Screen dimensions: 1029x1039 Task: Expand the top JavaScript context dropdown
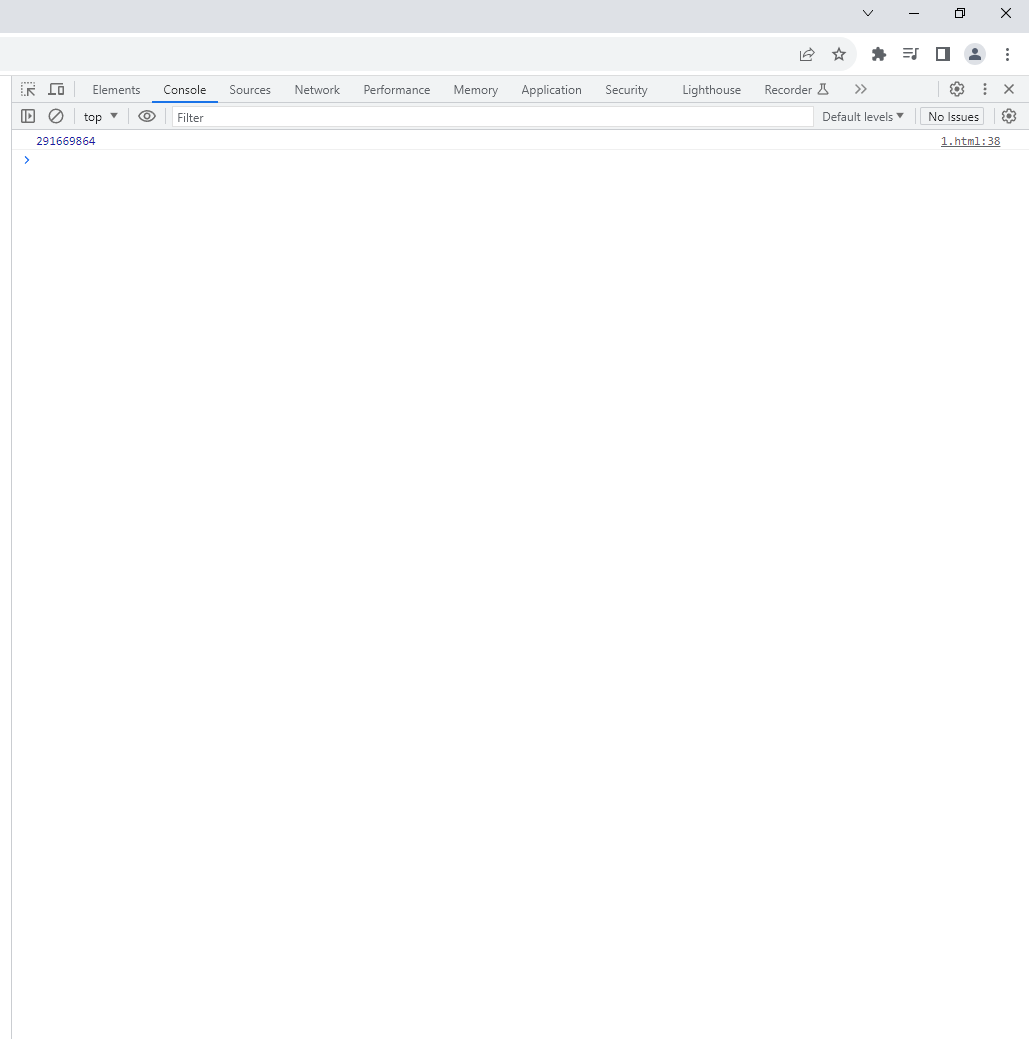pyautogui.click(x=101, y=116)
